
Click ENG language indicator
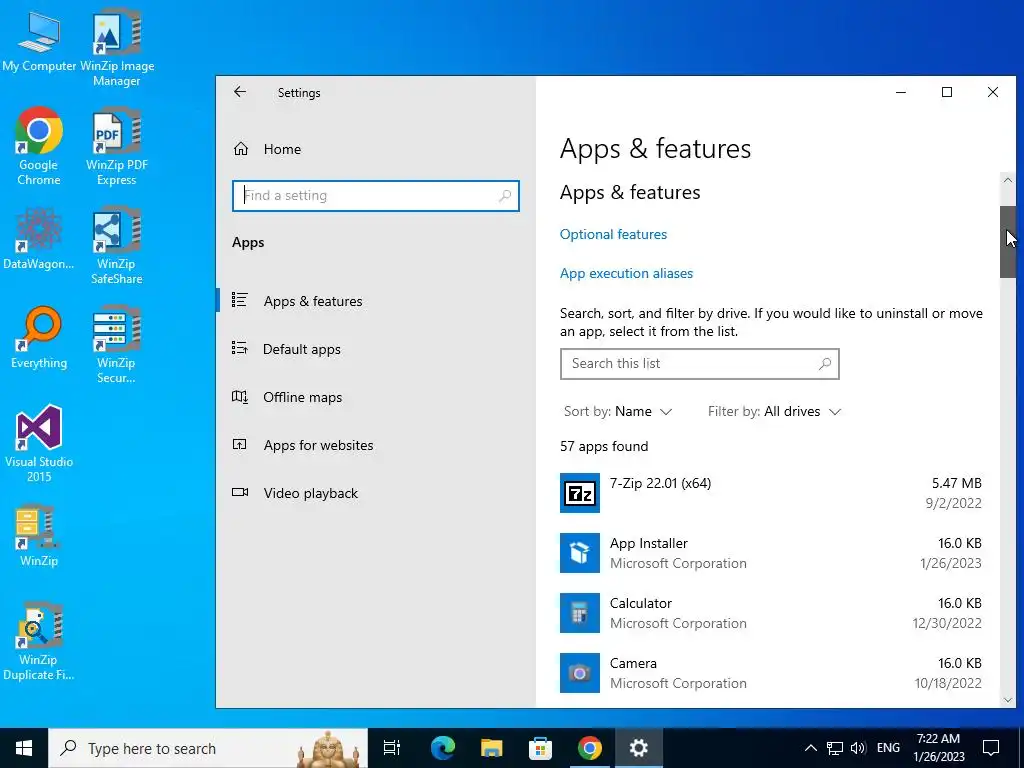(888, 748)
